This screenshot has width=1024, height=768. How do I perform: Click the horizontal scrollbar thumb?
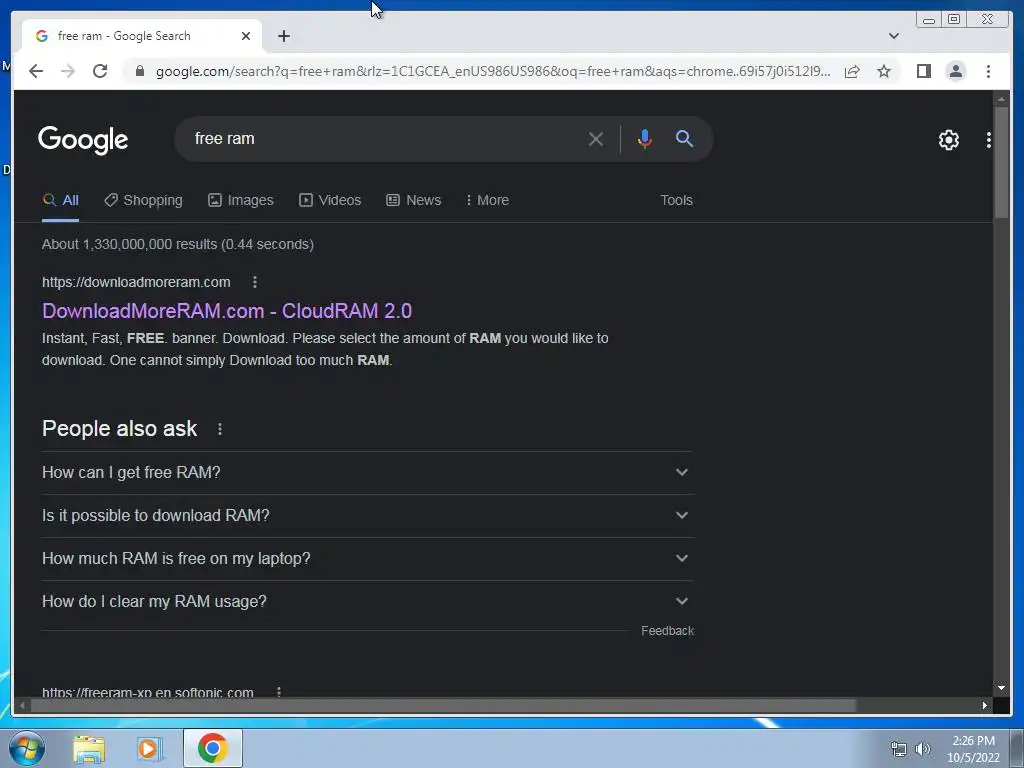(443, 705)
